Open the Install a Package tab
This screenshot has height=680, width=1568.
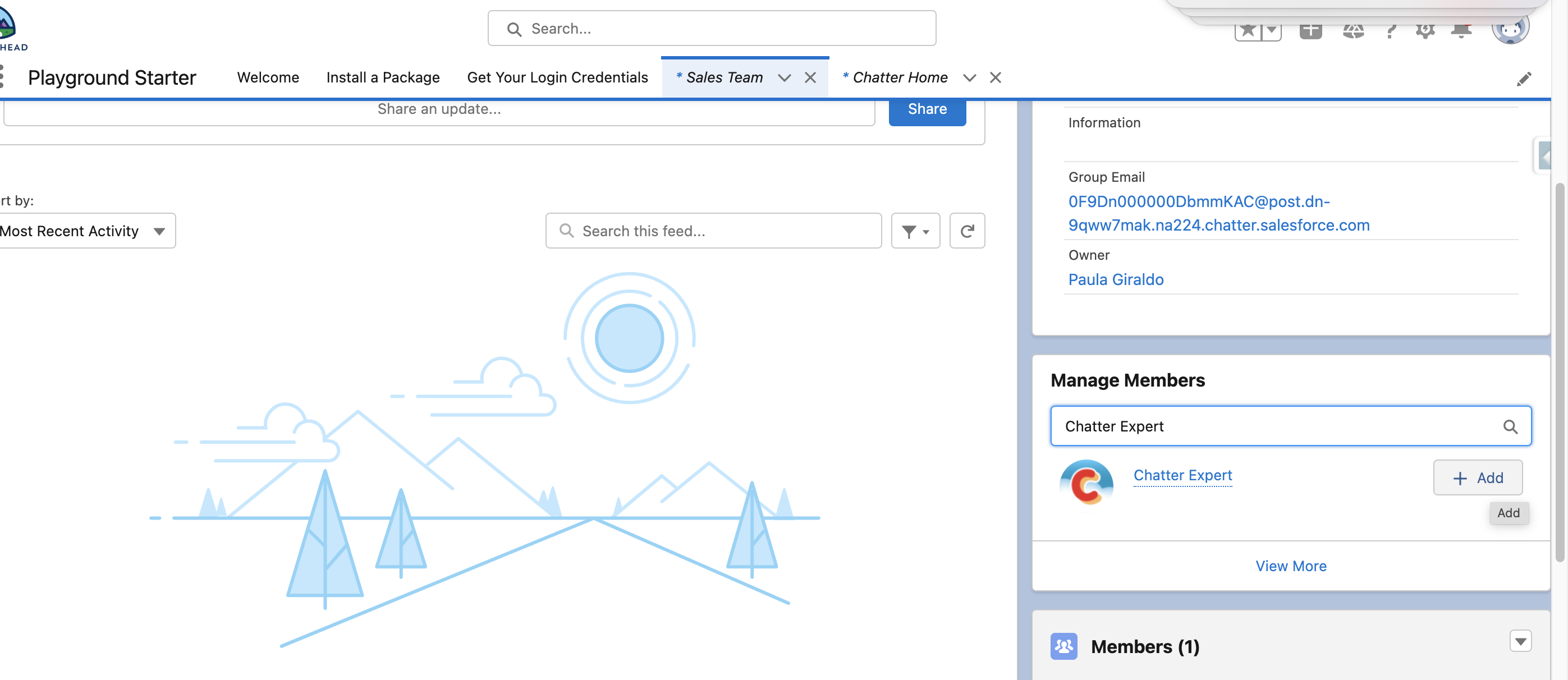pyautogui.click(x=382, y=77)
